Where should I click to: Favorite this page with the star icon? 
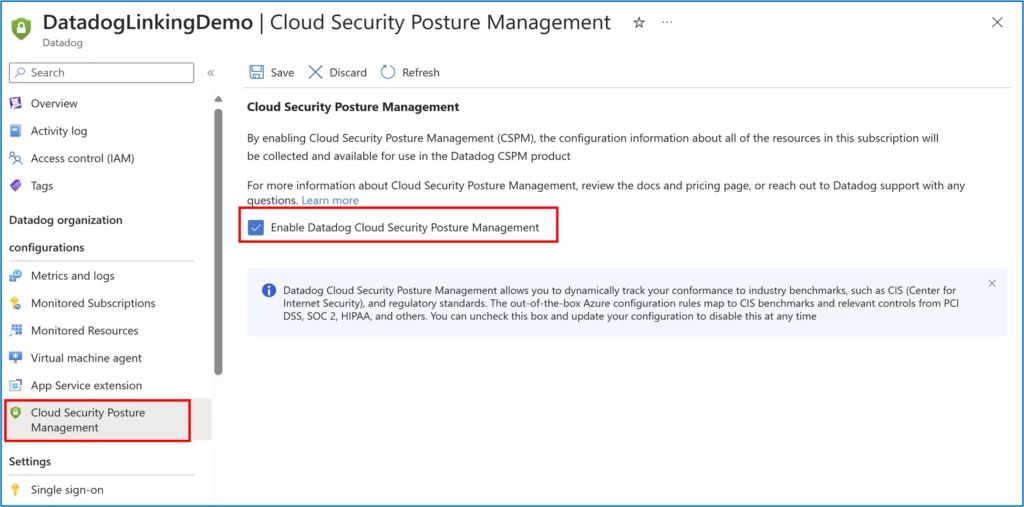click(639, 23)
